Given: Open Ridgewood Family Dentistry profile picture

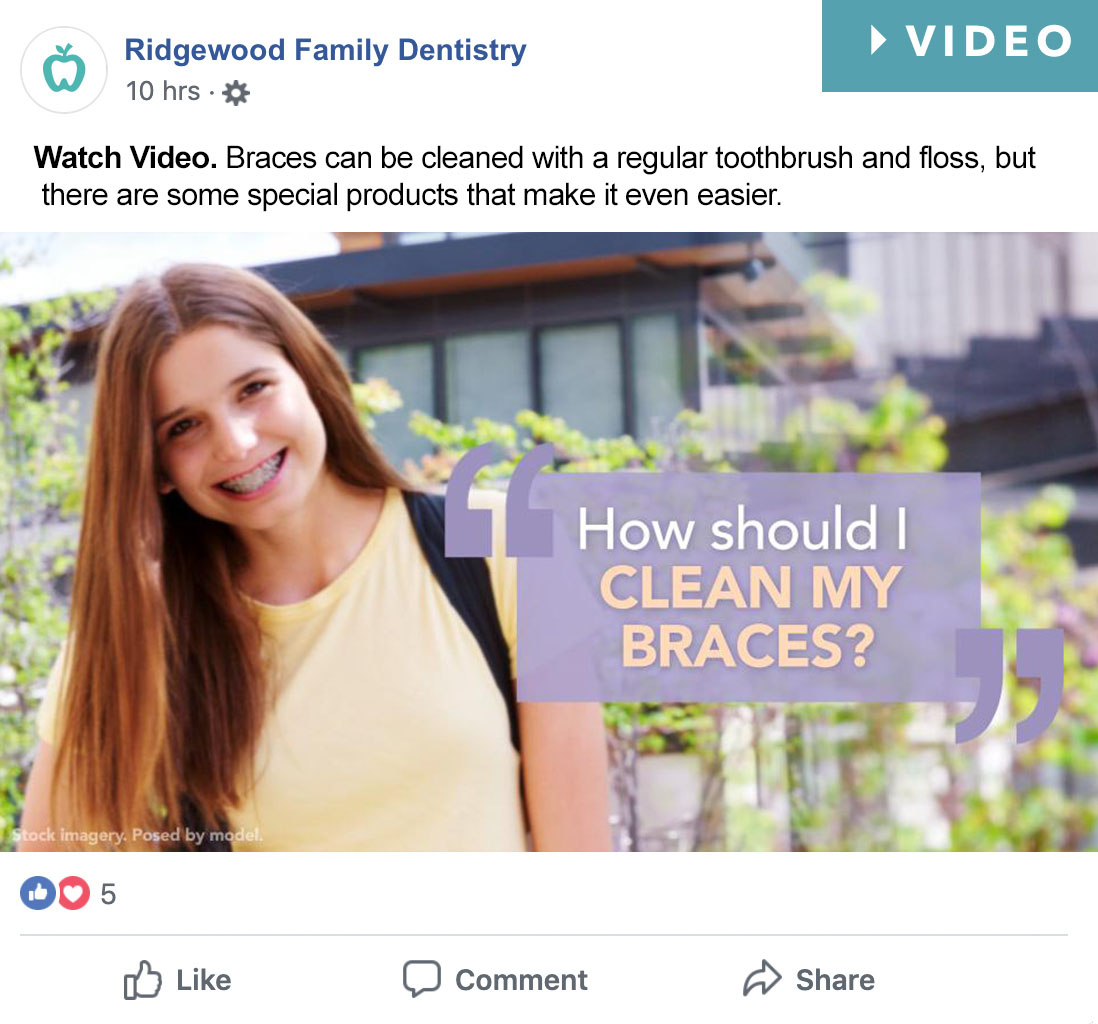Looking at the screenshot, I should (64, 70).
